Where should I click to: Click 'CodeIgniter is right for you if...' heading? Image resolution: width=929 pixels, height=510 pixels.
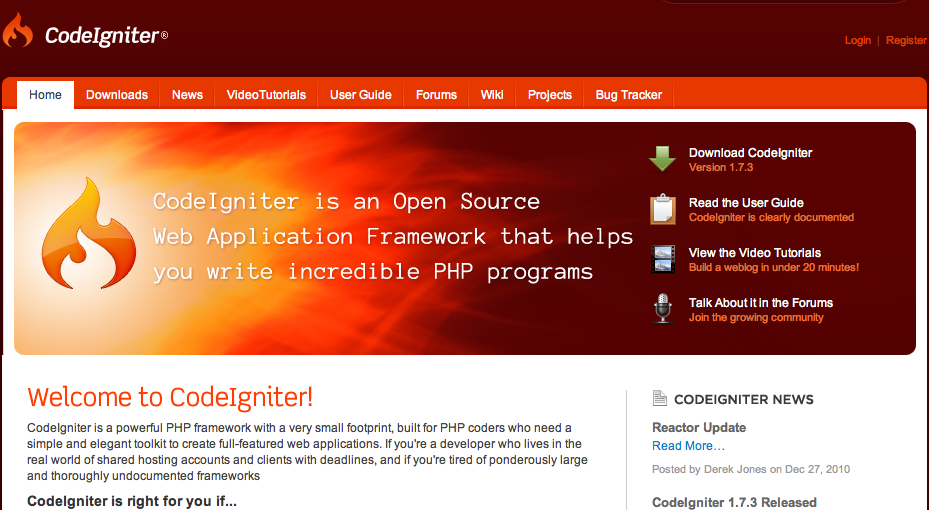click(132, 501)
